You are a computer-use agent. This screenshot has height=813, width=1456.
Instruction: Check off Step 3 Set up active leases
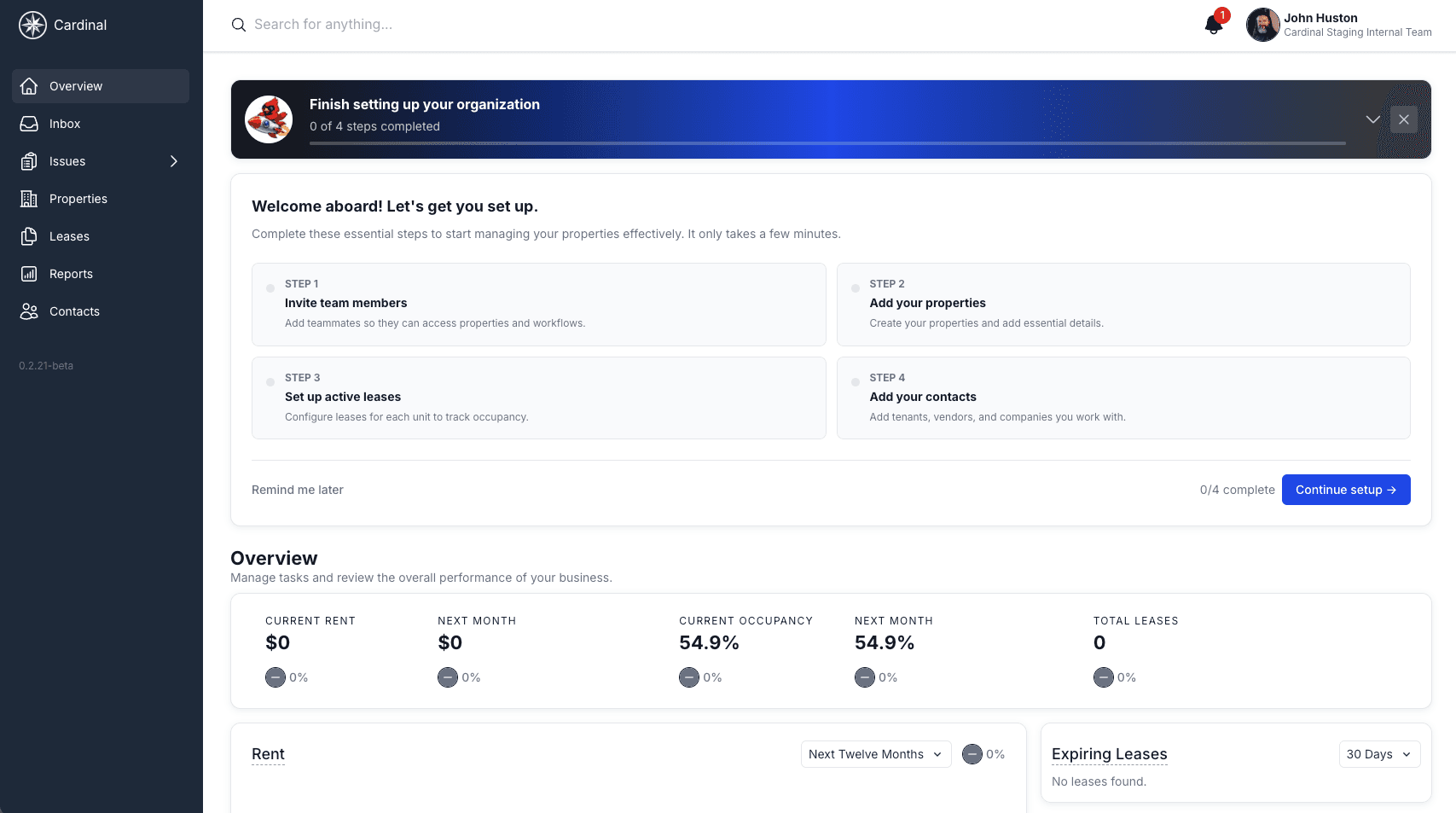pos(270,382)
